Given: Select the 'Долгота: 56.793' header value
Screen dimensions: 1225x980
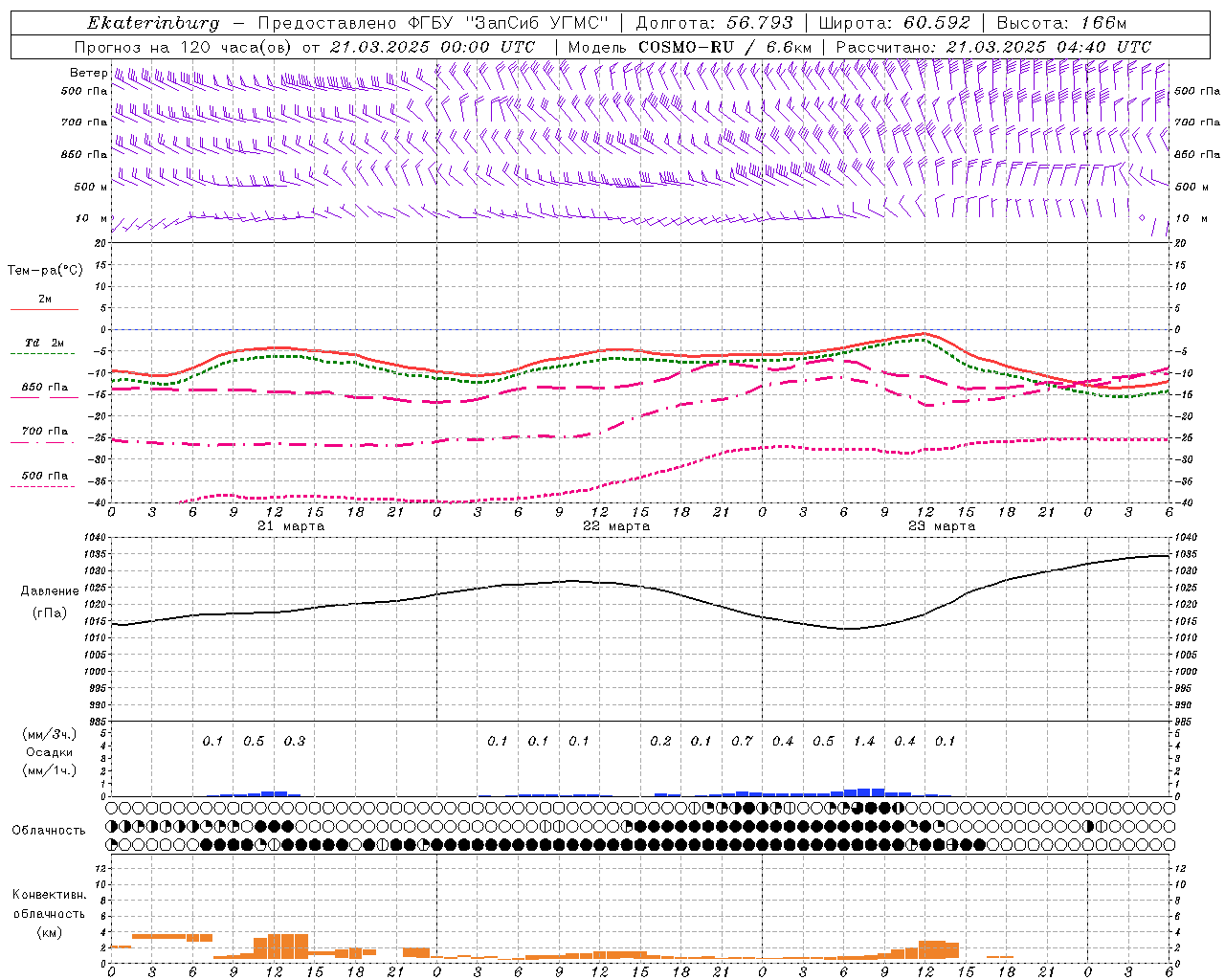Looking at the screenshot, I should click(x=714, y=23).
